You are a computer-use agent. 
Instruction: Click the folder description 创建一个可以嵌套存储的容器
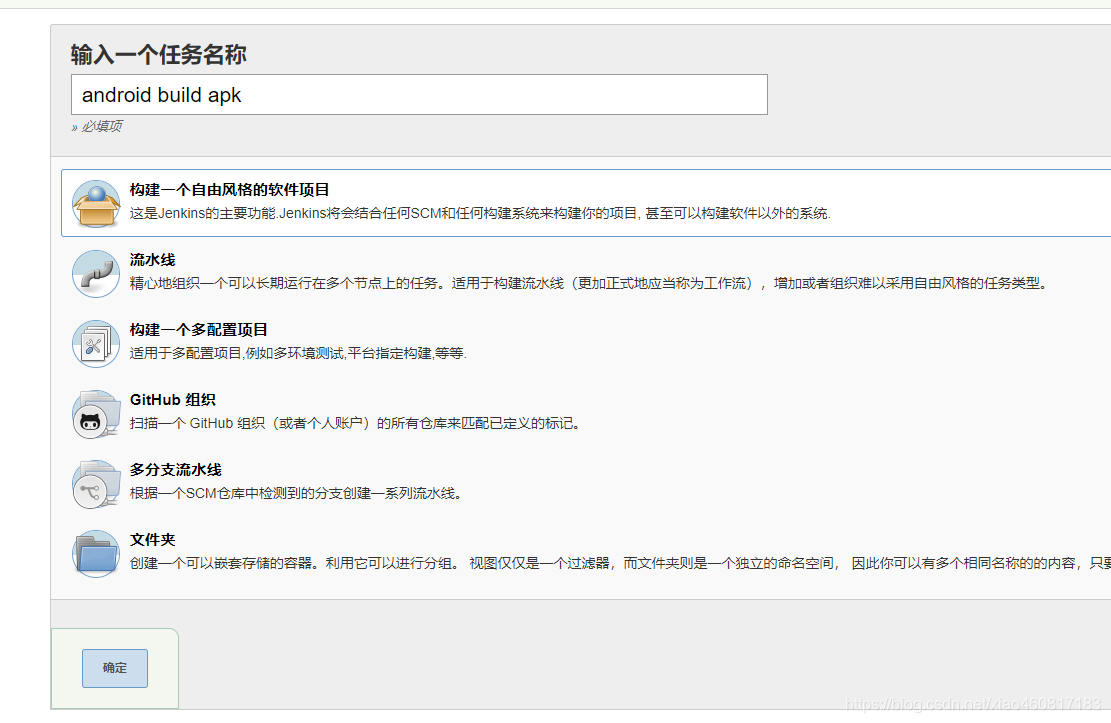click(620, 564)
